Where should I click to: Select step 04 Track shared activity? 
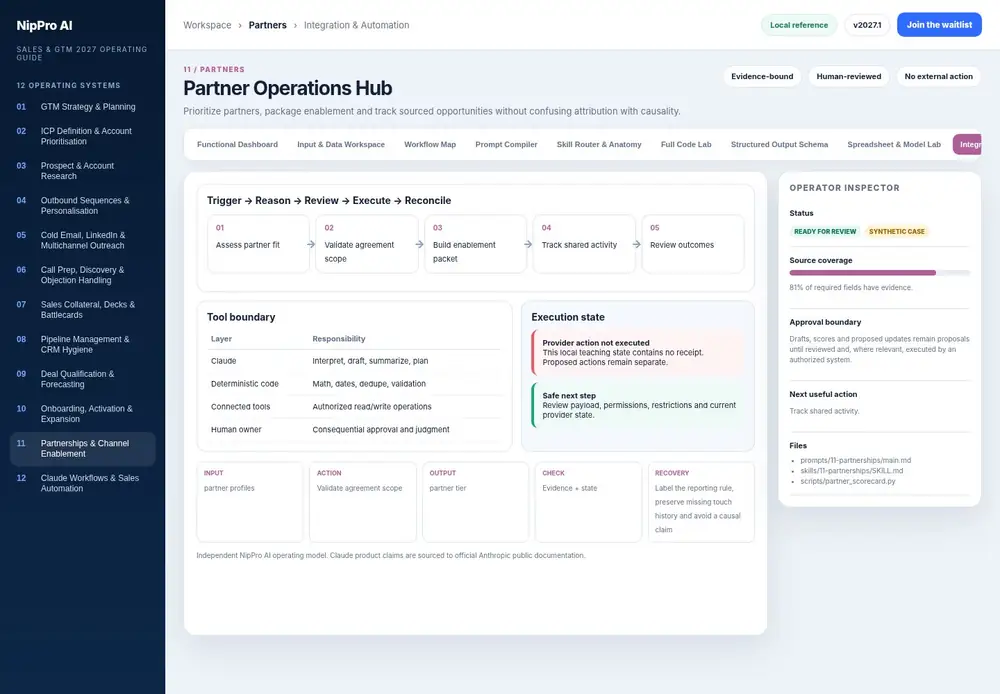pyautogui.click(x=584, y=244)
